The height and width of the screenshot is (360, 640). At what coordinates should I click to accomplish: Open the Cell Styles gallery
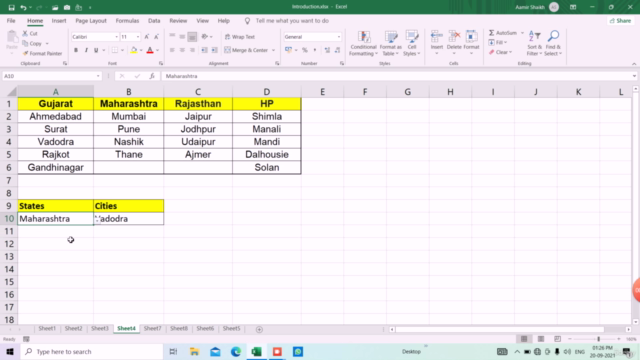(x=412, y=43)
